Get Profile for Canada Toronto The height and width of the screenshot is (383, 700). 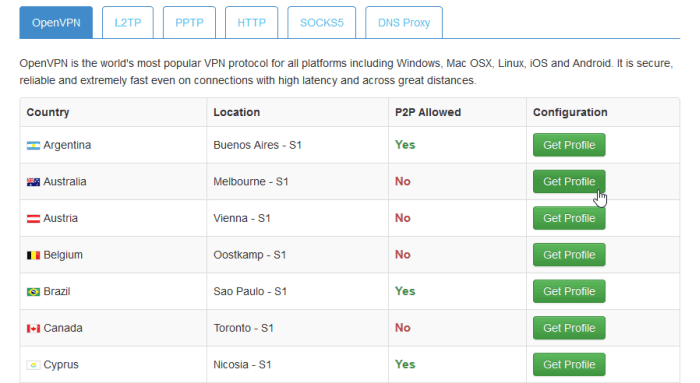569,328
